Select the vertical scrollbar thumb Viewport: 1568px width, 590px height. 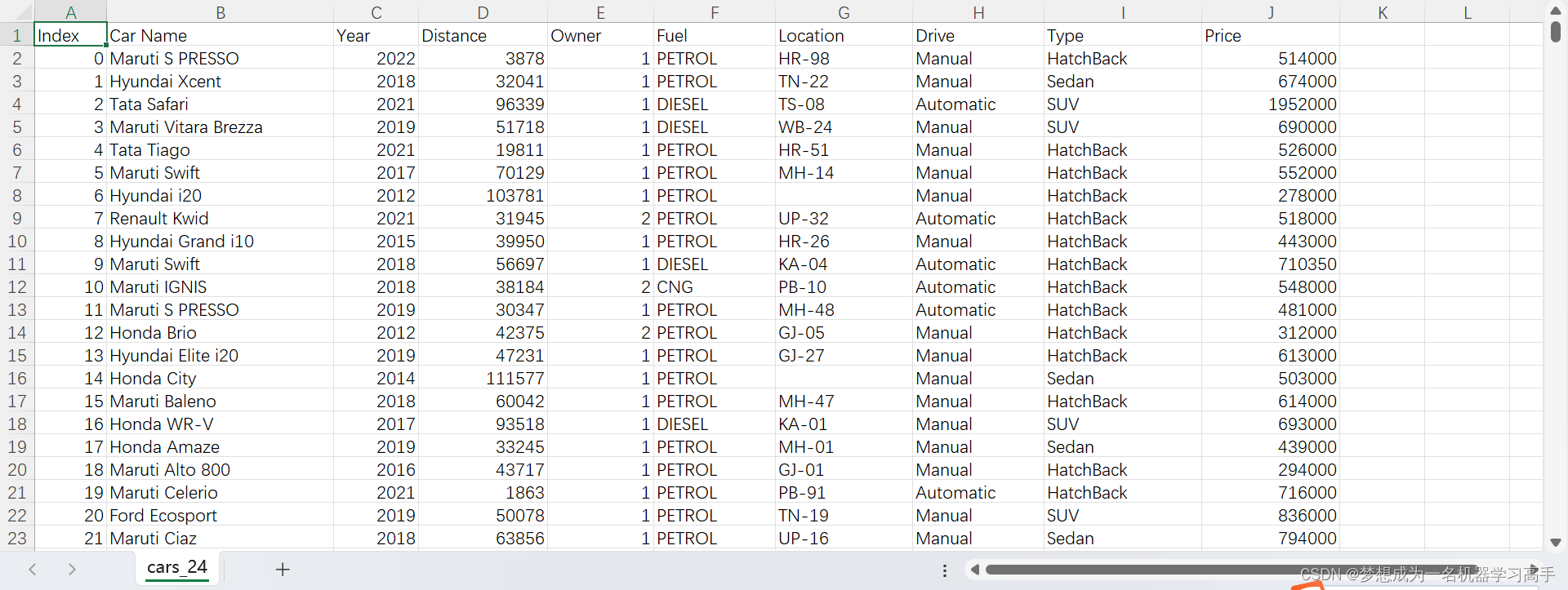click(x=1556, y=32)
